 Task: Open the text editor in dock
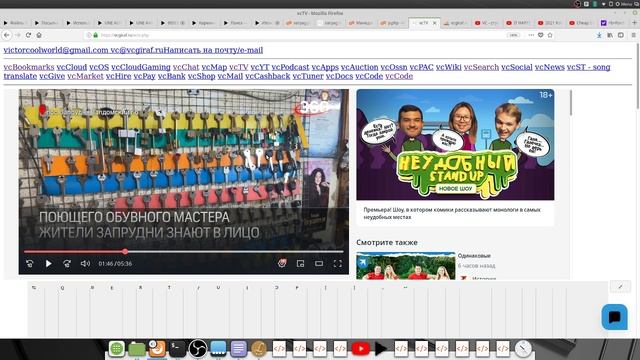click(238, 349)
